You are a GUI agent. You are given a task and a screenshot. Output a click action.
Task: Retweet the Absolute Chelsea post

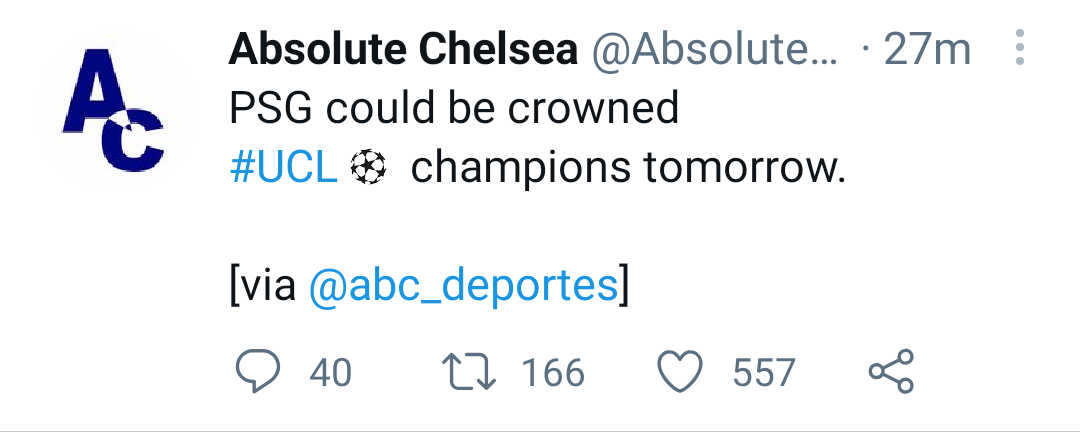point(469,371)
